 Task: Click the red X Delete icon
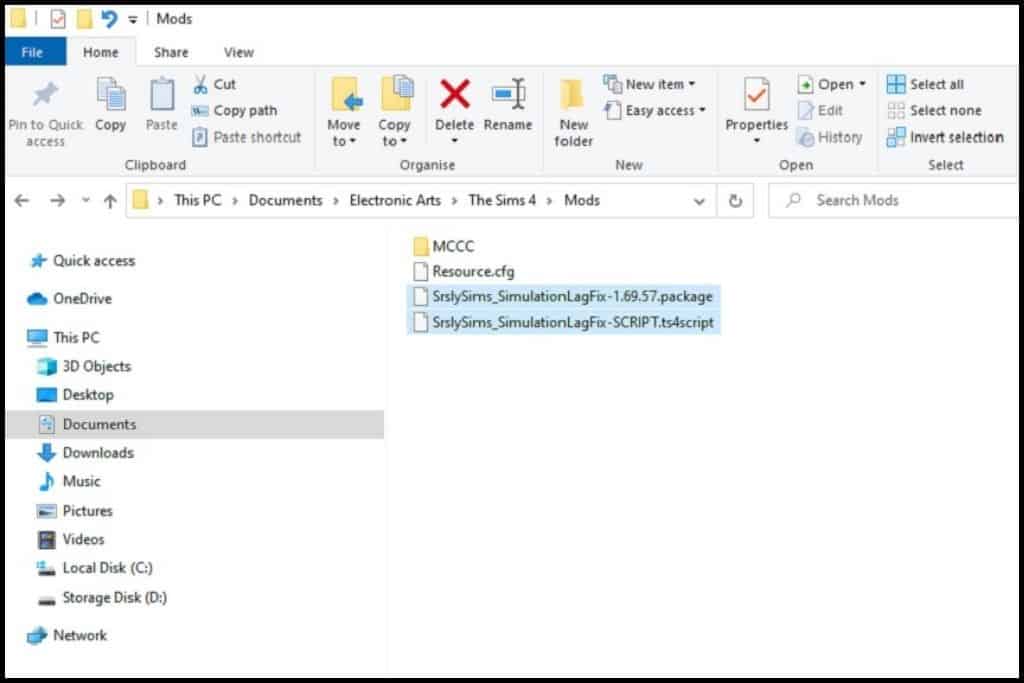[455, 95]
